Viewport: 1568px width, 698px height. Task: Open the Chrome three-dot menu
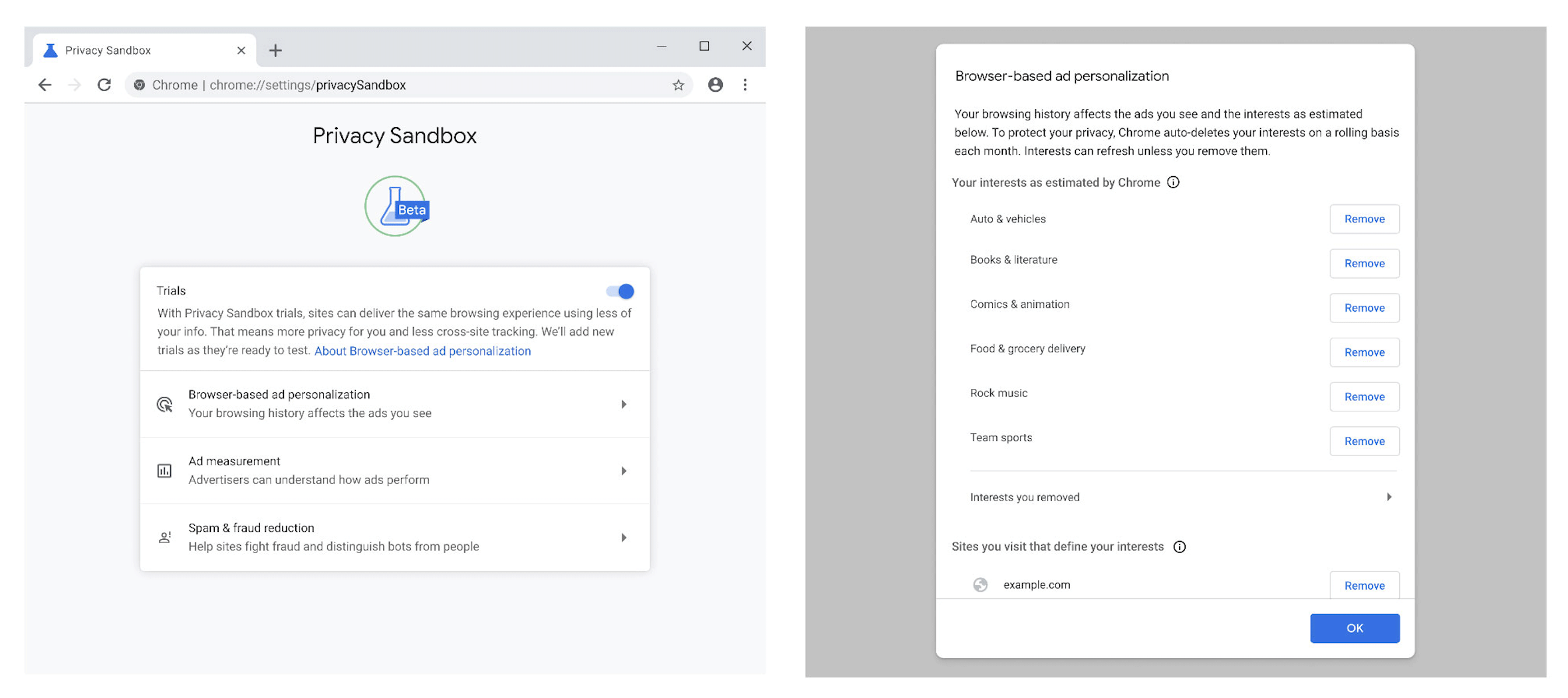coord(745,85)
